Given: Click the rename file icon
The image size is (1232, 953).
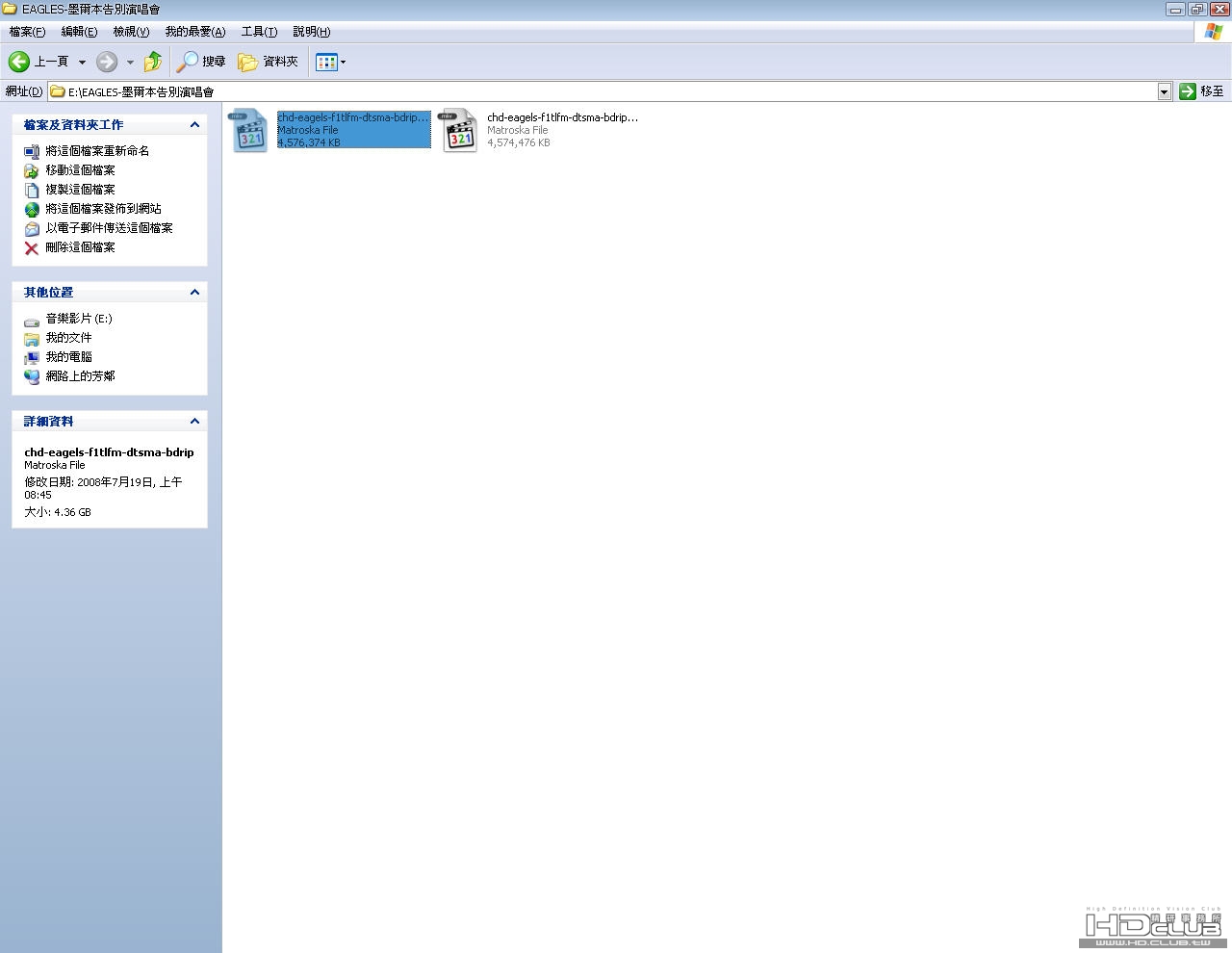Looking at the screenshot, I should [32, 151].
